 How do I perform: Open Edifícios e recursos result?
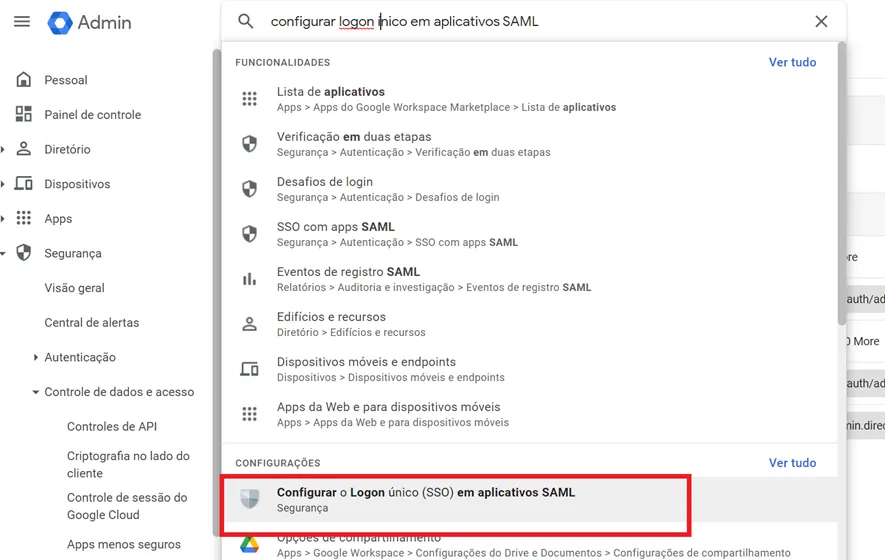pos(529,324)
